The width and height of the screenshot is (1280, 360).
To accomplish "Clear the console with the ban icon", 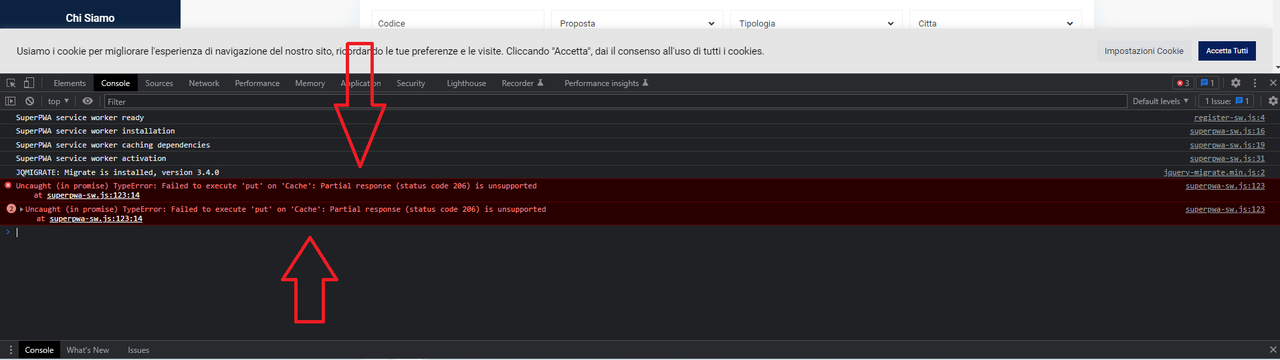I will (x=30, y=101).
